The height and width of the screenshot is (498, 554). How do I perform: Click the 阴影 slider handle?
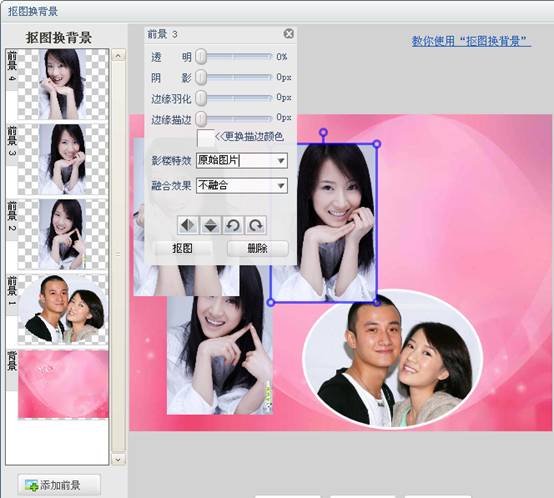pyautogui.click(x=201, y=77)
